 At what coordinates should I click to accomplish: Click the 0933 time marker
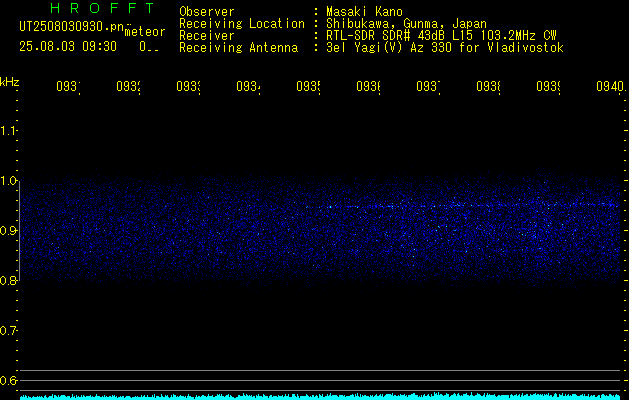point(188,86)
